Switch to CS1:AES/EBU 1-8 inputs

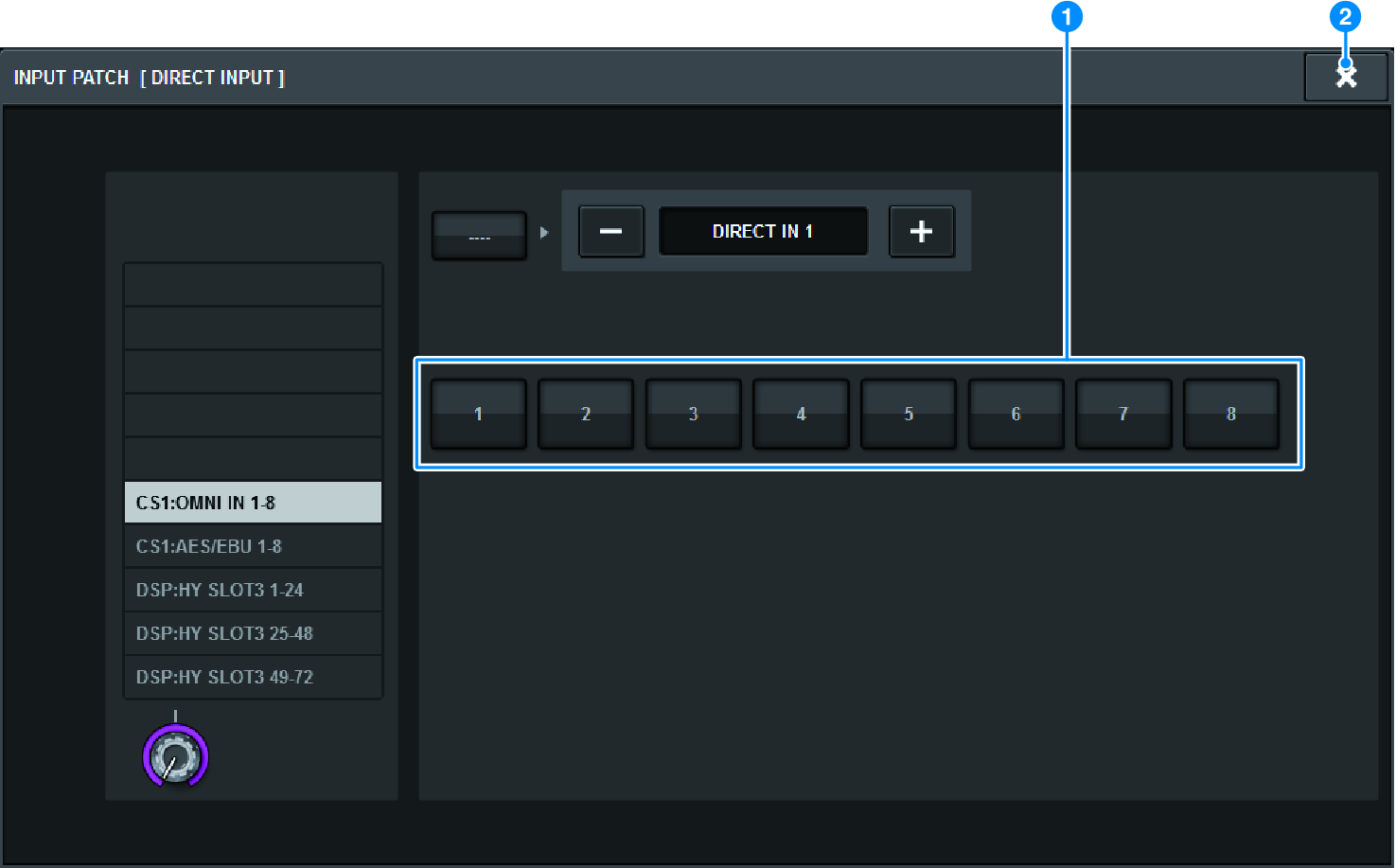pyautogui.click(x=252, y=545)
